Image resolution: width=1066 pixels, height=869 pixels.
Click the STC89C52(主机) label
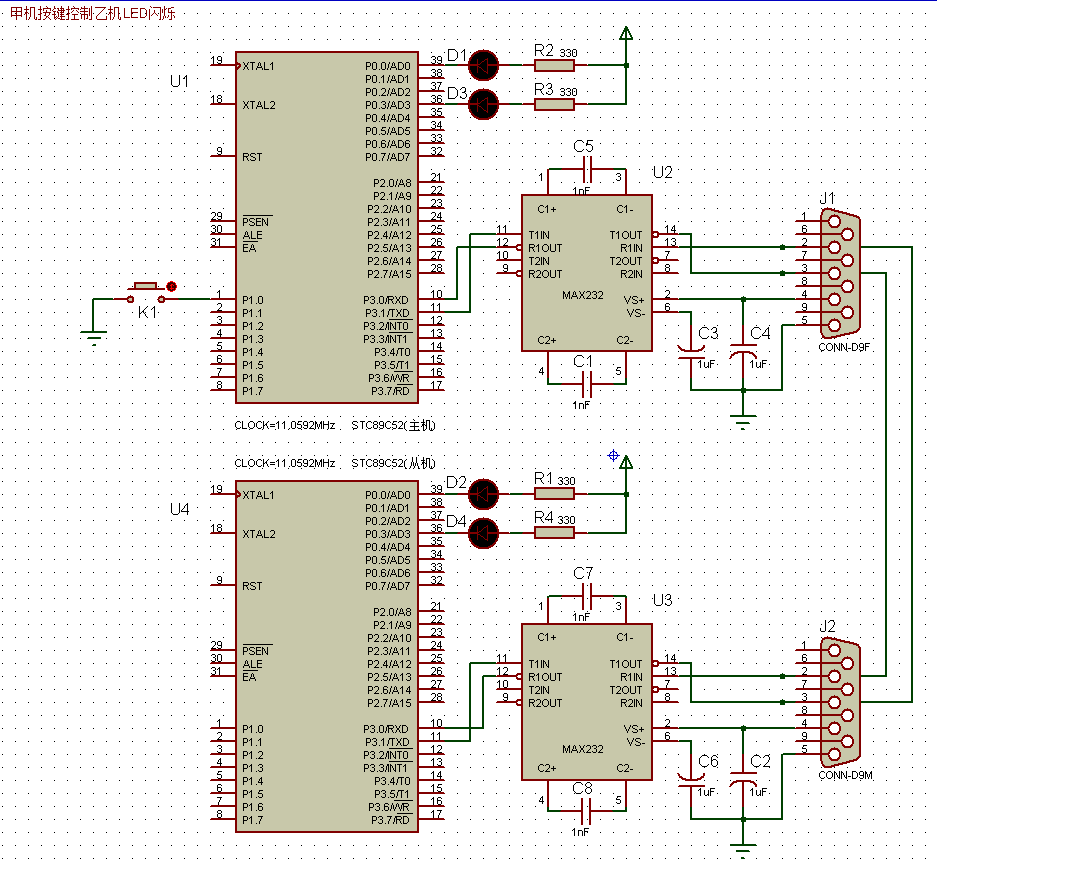pyautogui.click(x=393, y=425)
